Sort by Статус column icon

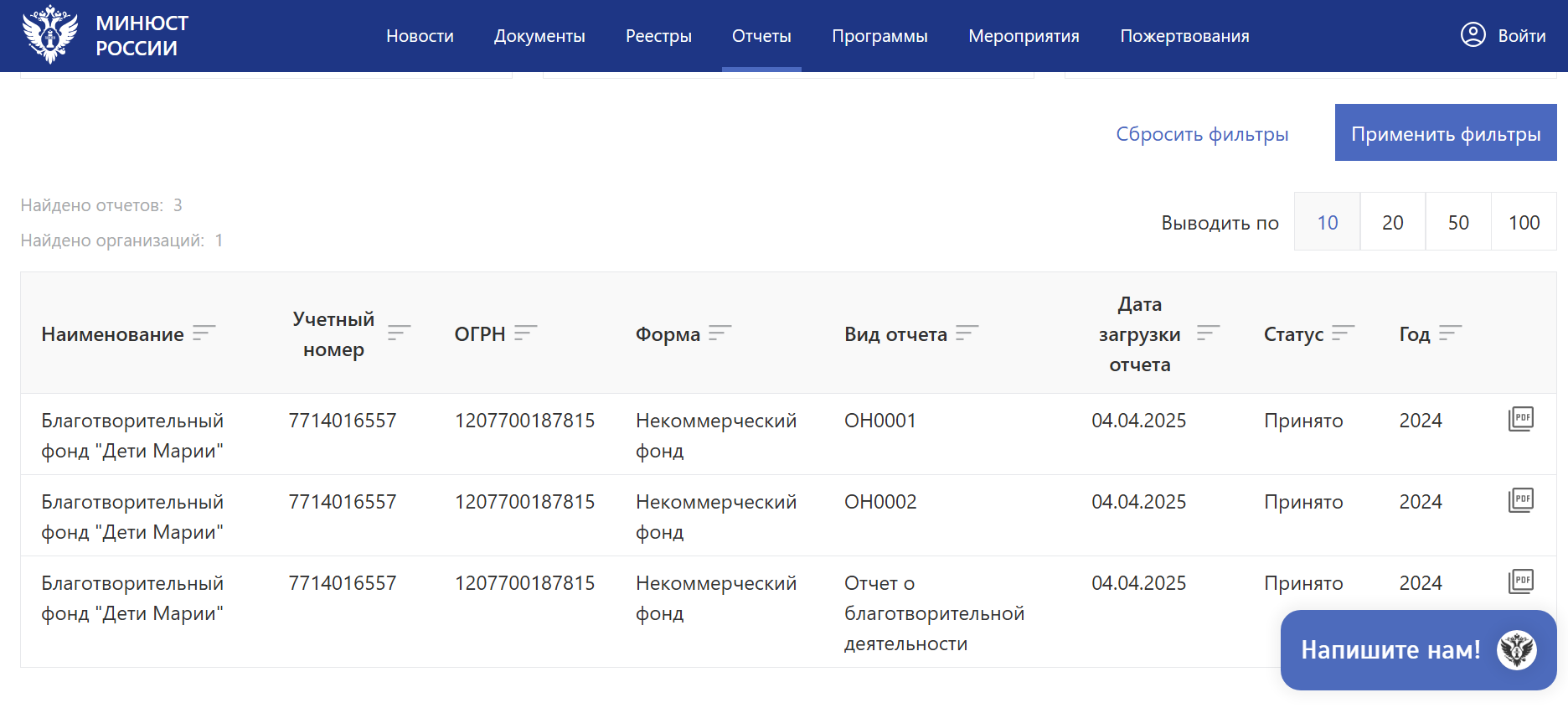point(1343,333)
